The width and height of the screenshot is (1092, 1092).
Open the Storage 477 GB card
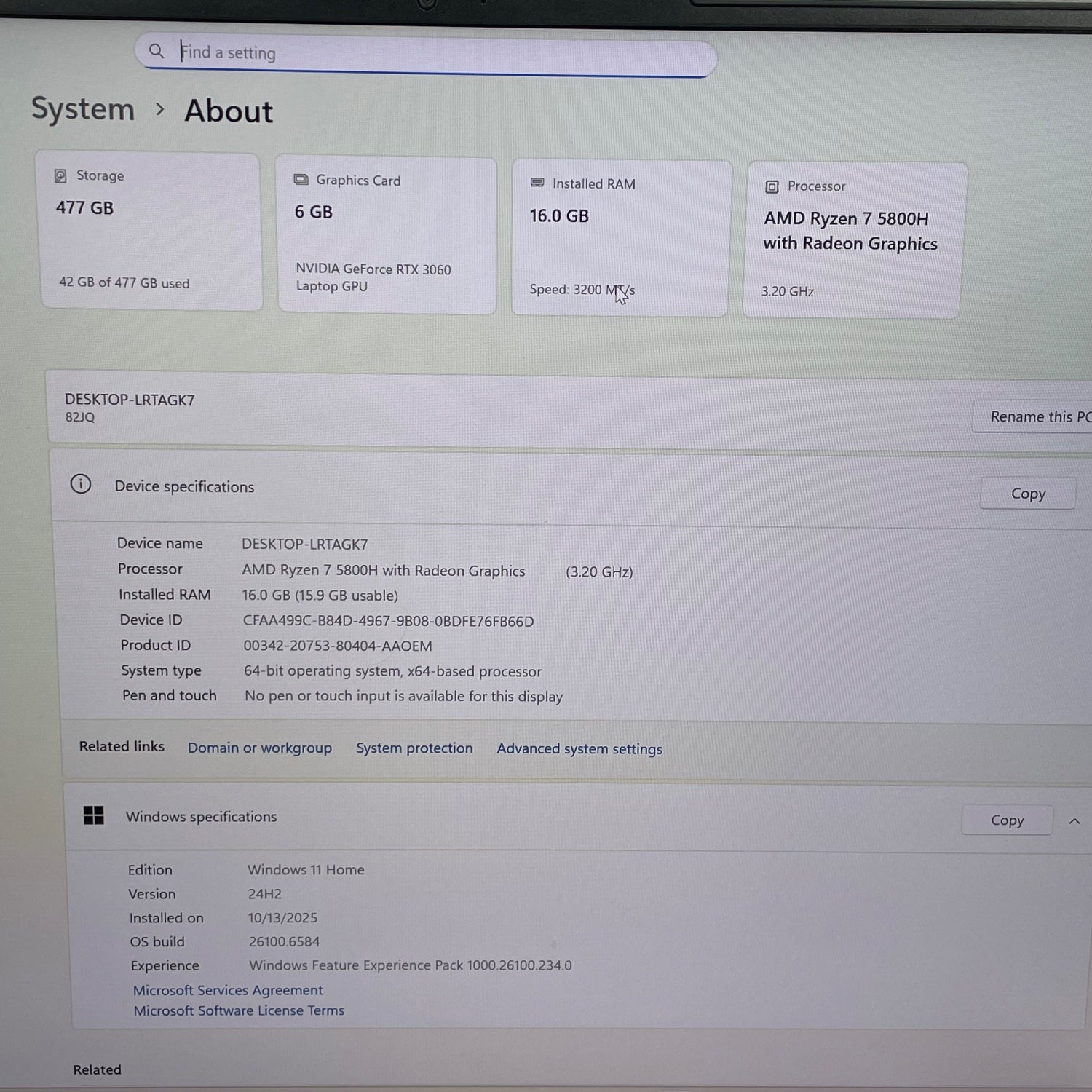pos(149,232)
